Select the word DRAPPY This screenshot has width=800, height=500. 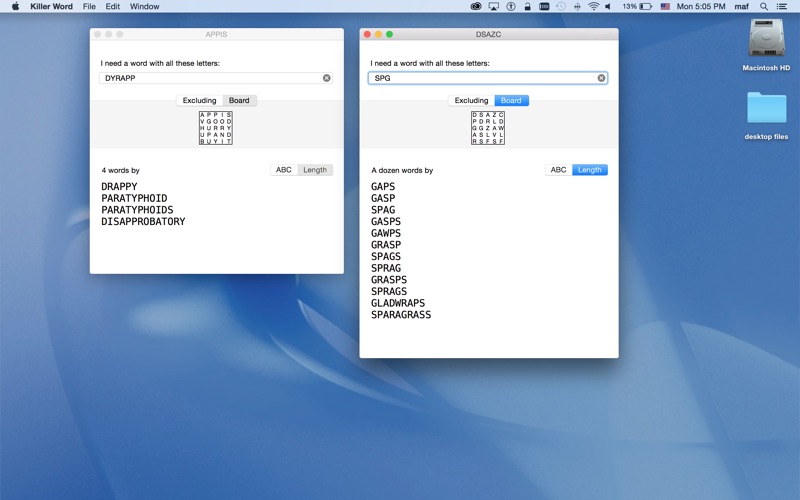pos(119,187)
